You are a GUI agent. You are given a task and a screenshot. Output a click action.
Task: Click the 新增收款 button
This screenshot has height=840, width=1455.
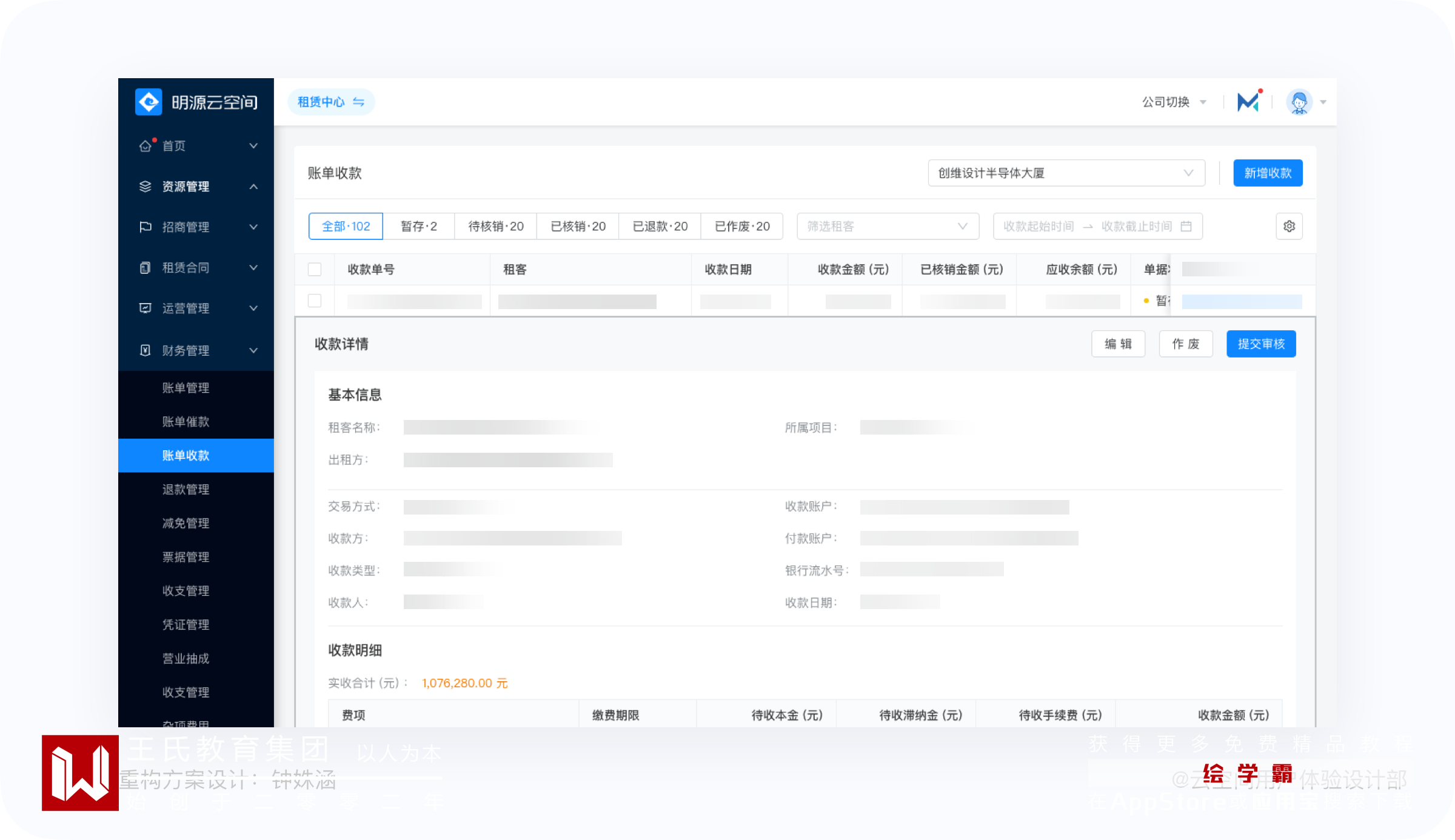point(1267,173)
